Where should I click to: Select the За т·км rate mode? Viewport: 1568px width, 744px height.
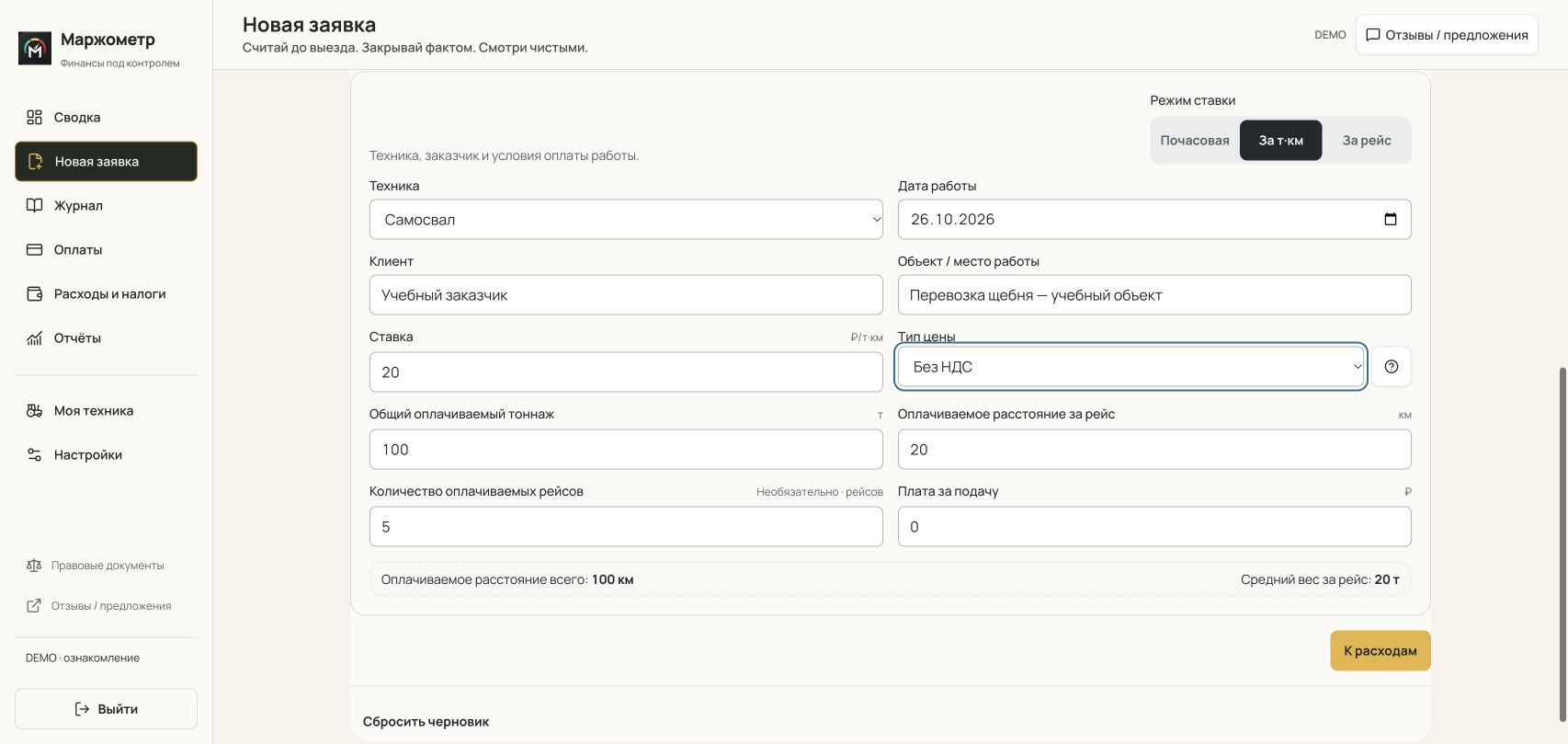(1280, 141)
